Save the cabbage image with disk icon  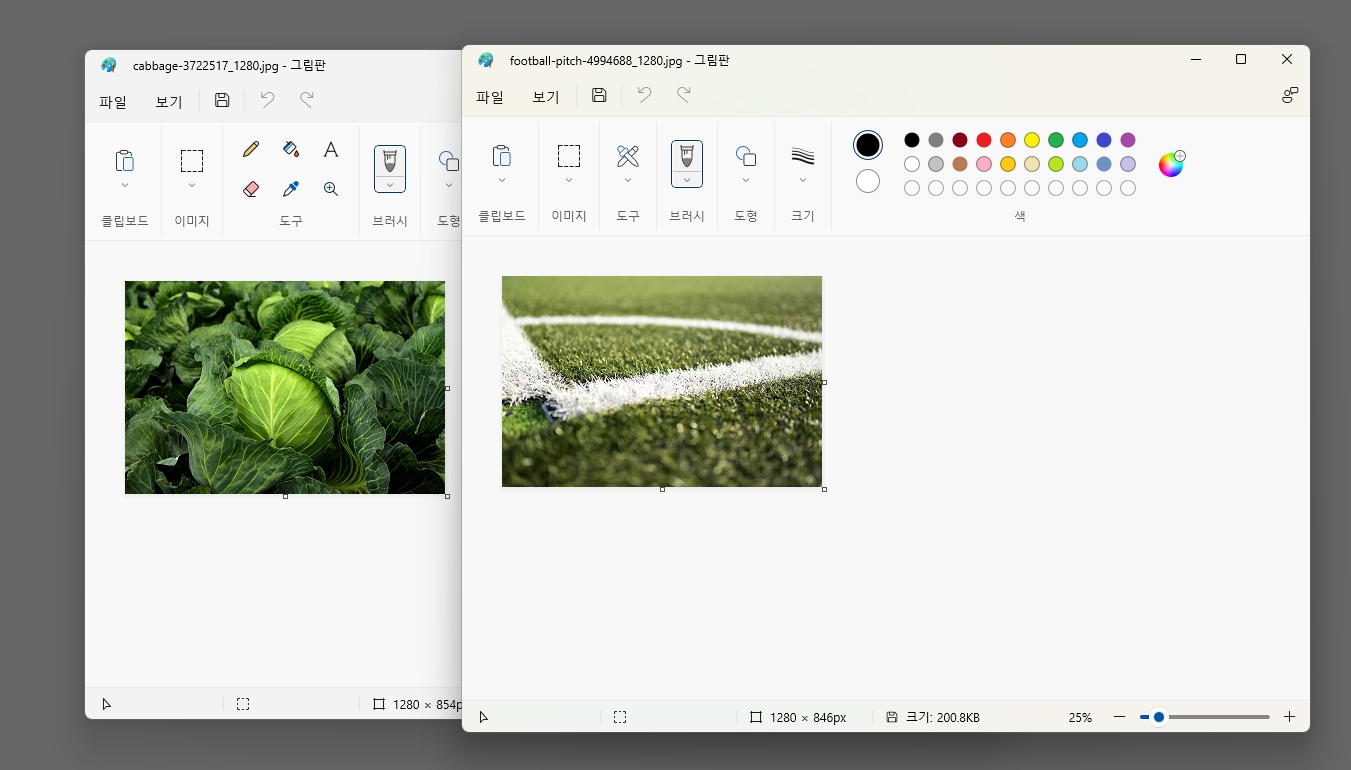[x=222, y=100]
